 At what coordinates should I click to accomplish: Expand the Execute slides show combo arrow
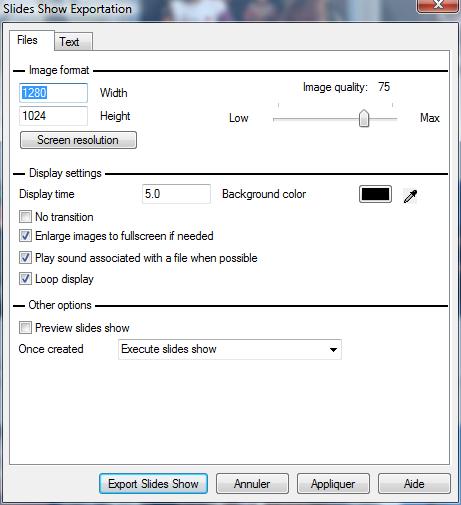coord(333,350)
